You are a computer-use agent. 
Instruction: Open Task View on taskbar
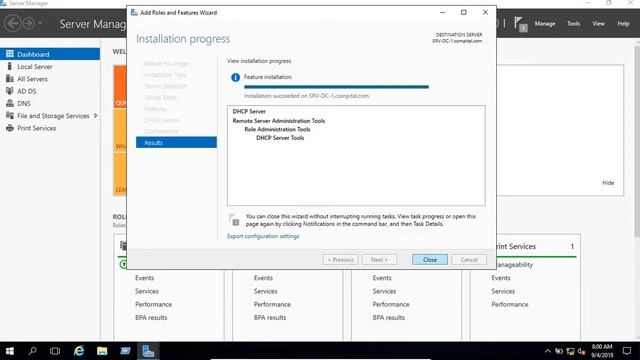click(x=55, y=351)
